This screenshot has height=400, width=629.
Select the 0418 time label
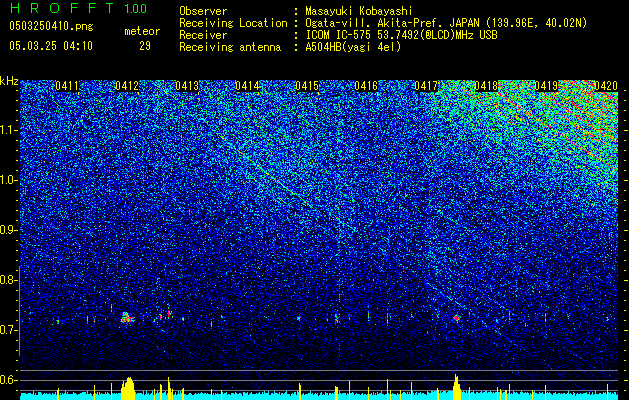[x=486, y=86]
